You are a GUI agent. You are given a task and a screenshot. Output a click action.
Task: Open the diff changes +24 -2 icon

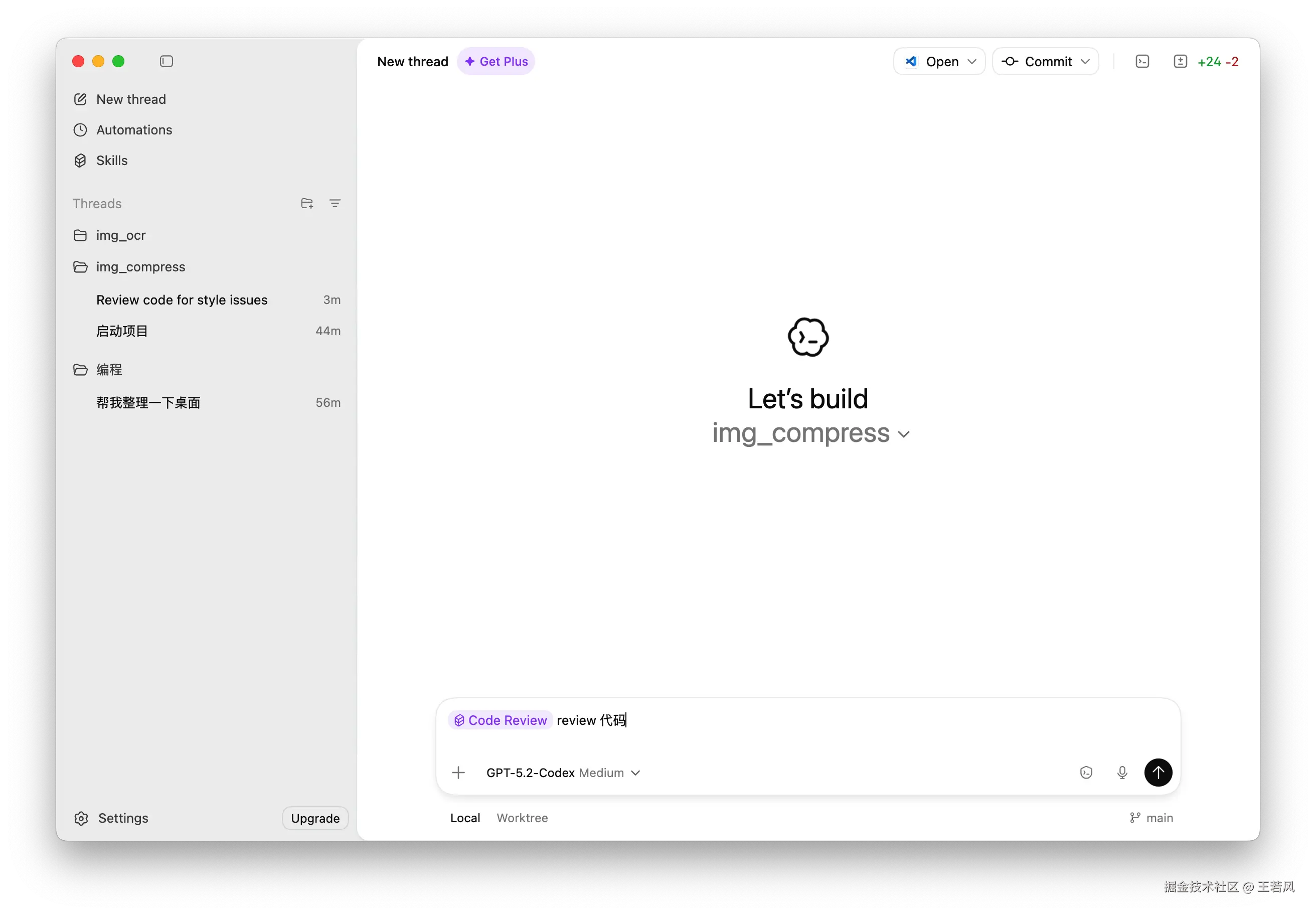click(x=1180, y=61)
